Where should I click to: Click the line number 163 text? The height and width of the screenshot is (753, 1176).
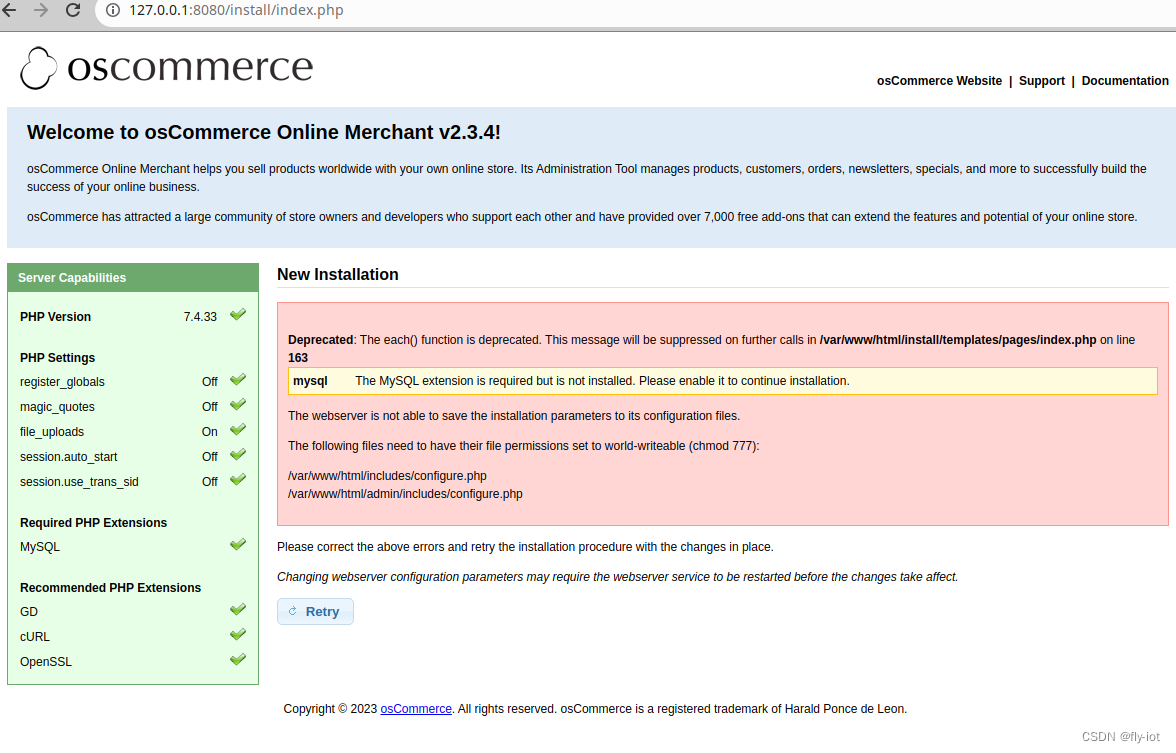(298, 358)
